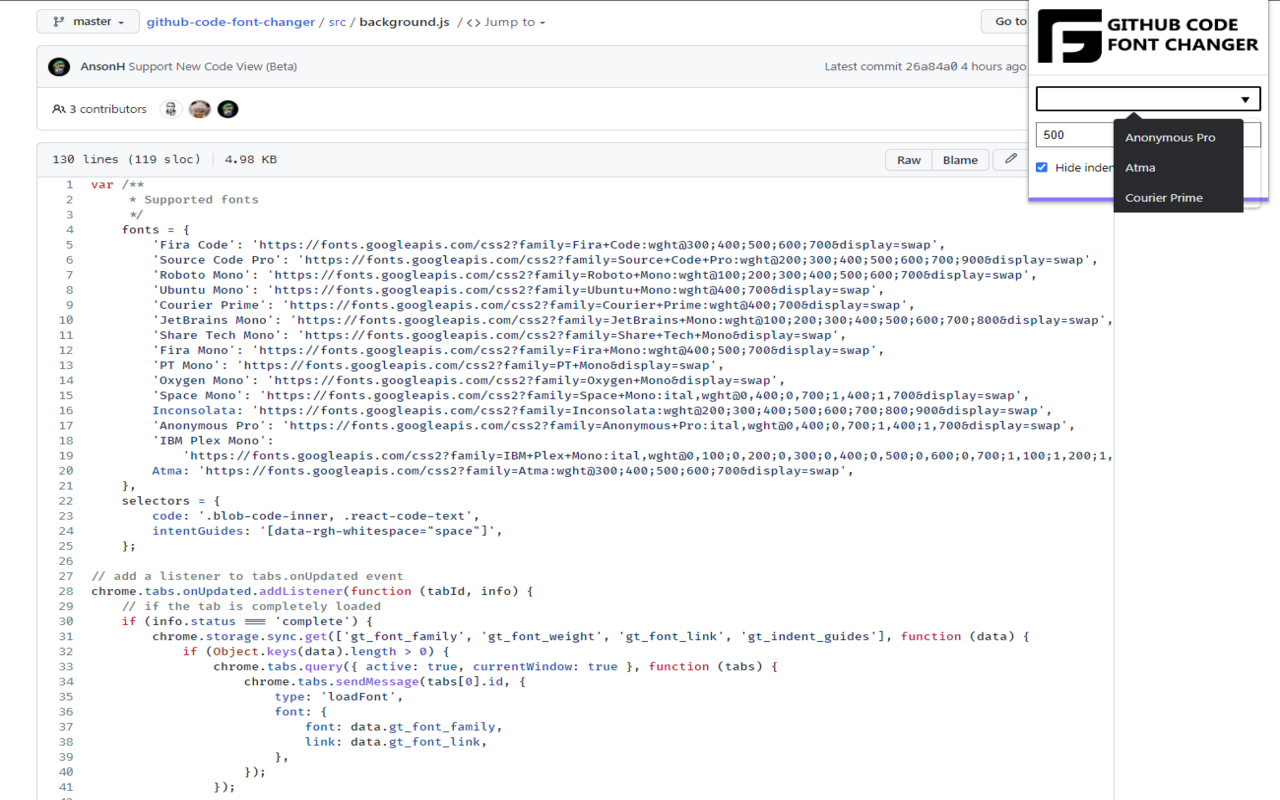Click the selectors variable on line 22
The height and width of the screenshot is (800, 1280).
click(x=156, y=501)
